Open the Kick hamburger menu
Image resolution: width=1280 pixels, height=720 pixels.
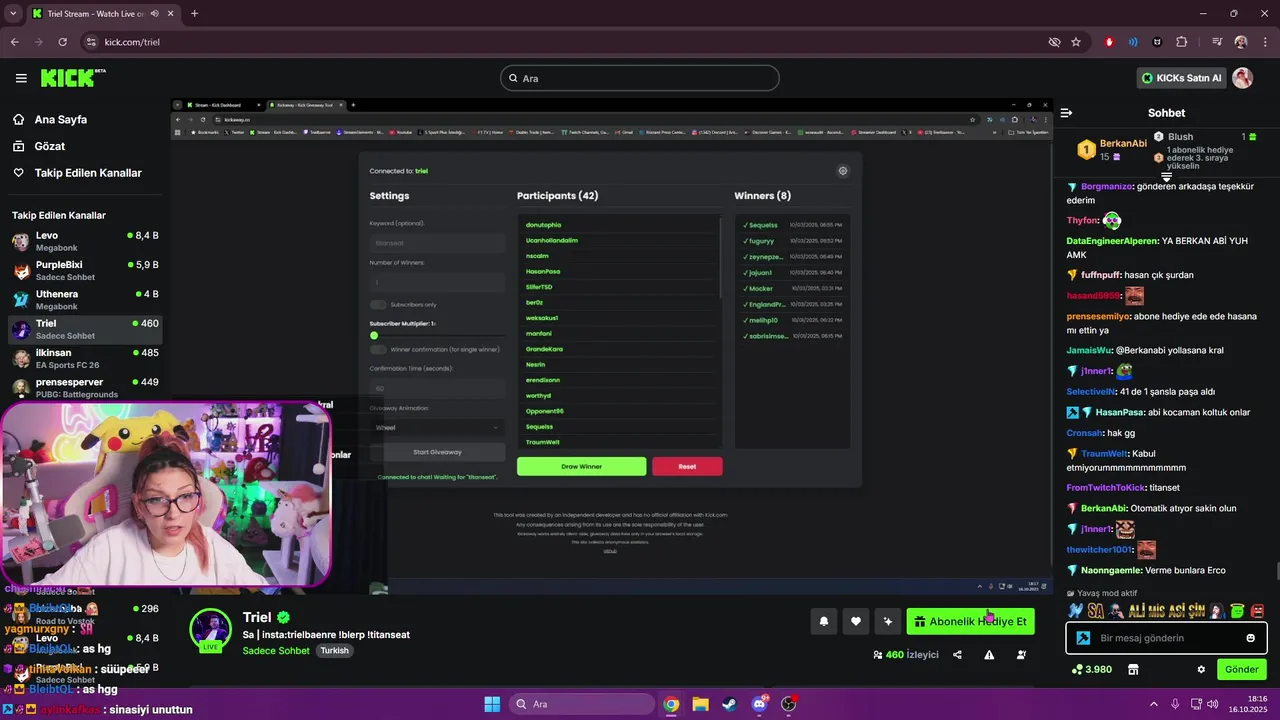[21, 78]
